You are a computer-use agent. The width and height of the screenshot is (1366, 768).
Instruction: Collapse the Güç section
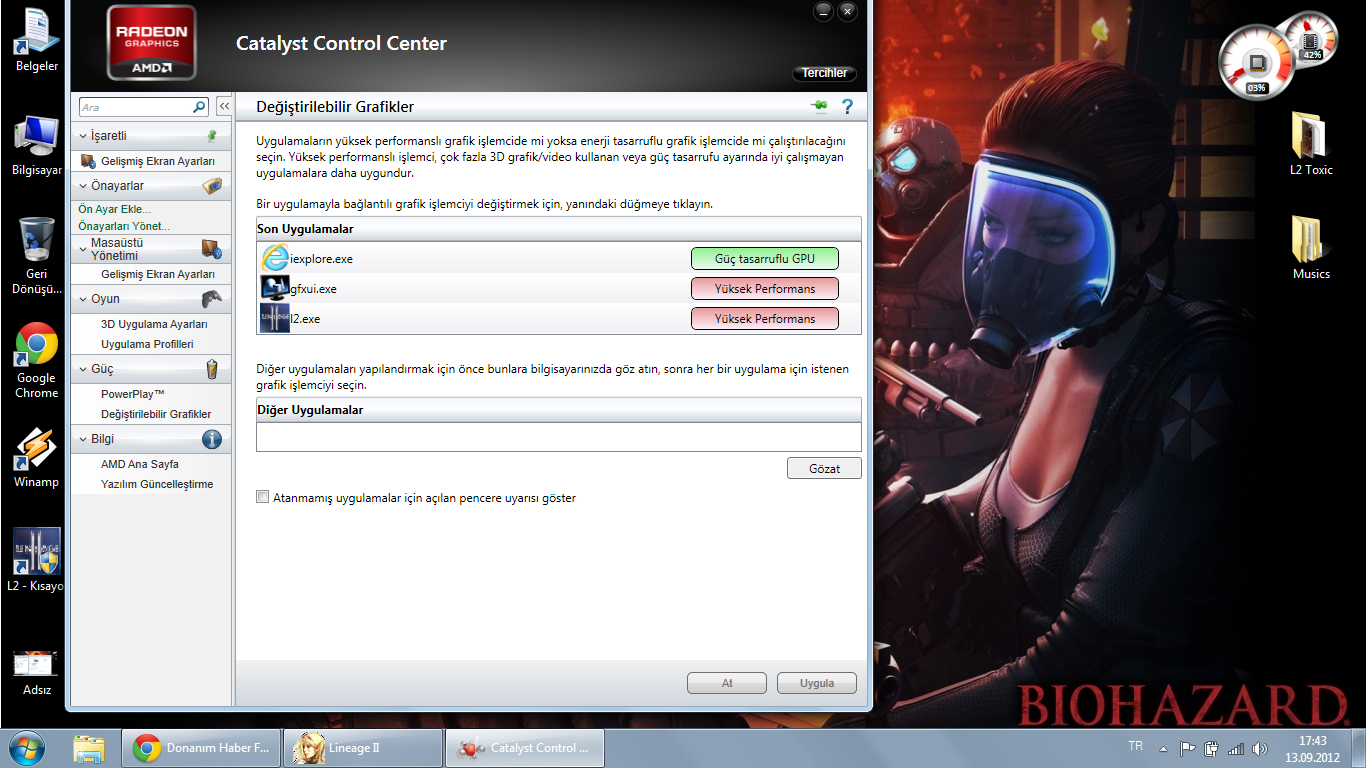84,369
